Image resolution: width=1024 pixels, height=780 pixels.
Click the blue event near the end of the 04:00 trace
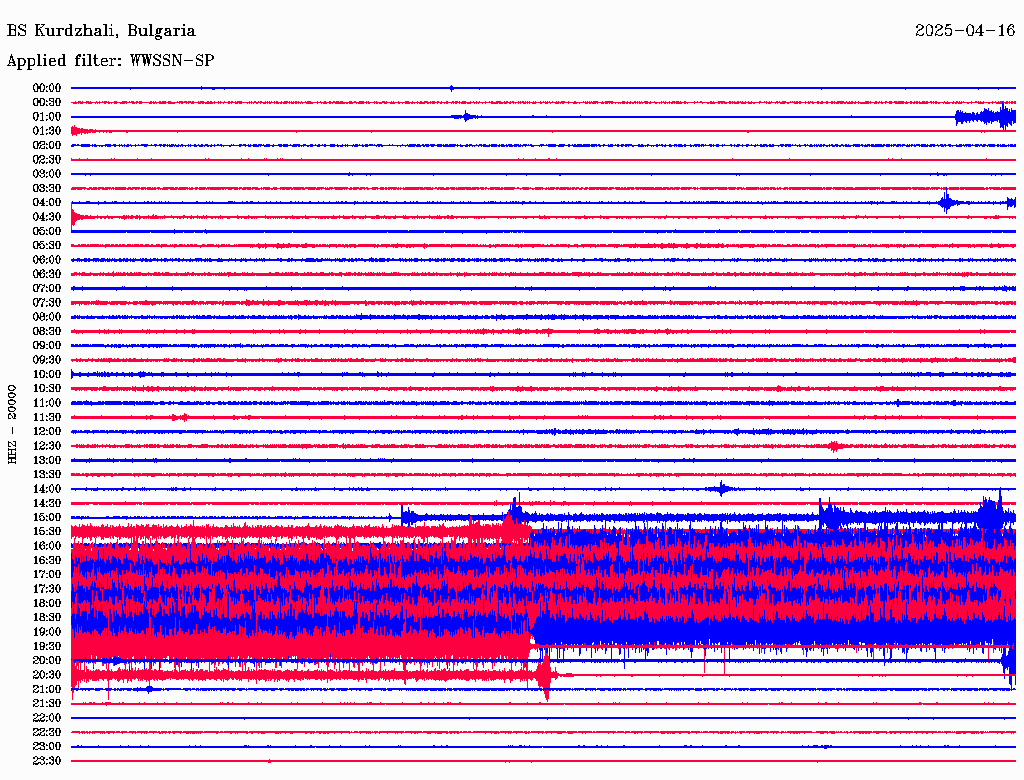point(946,201)
